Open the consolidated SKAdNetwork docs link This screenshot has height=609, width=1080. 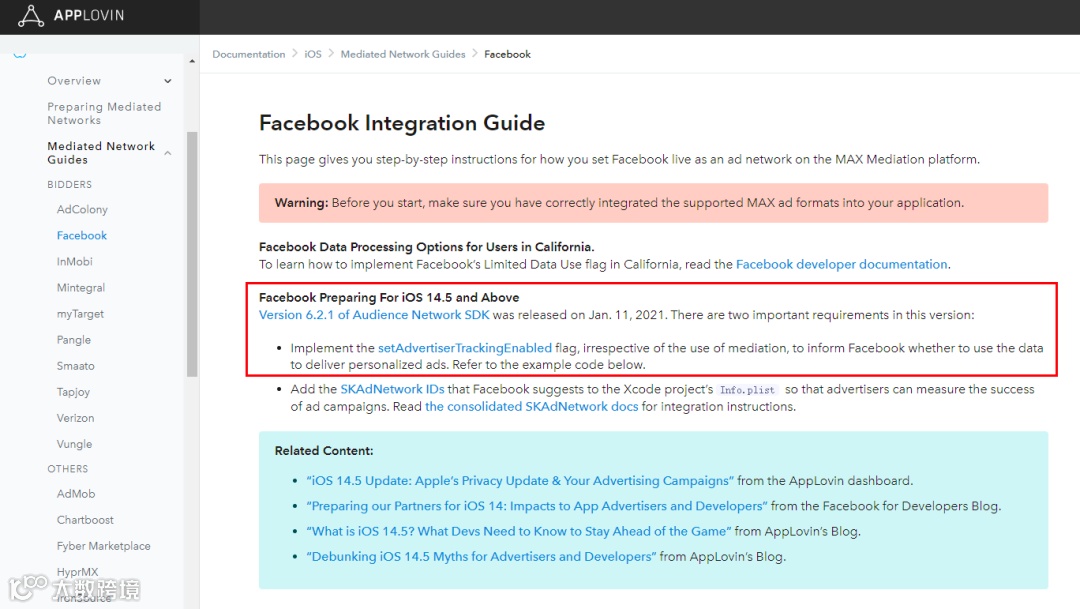click(531, 406)
